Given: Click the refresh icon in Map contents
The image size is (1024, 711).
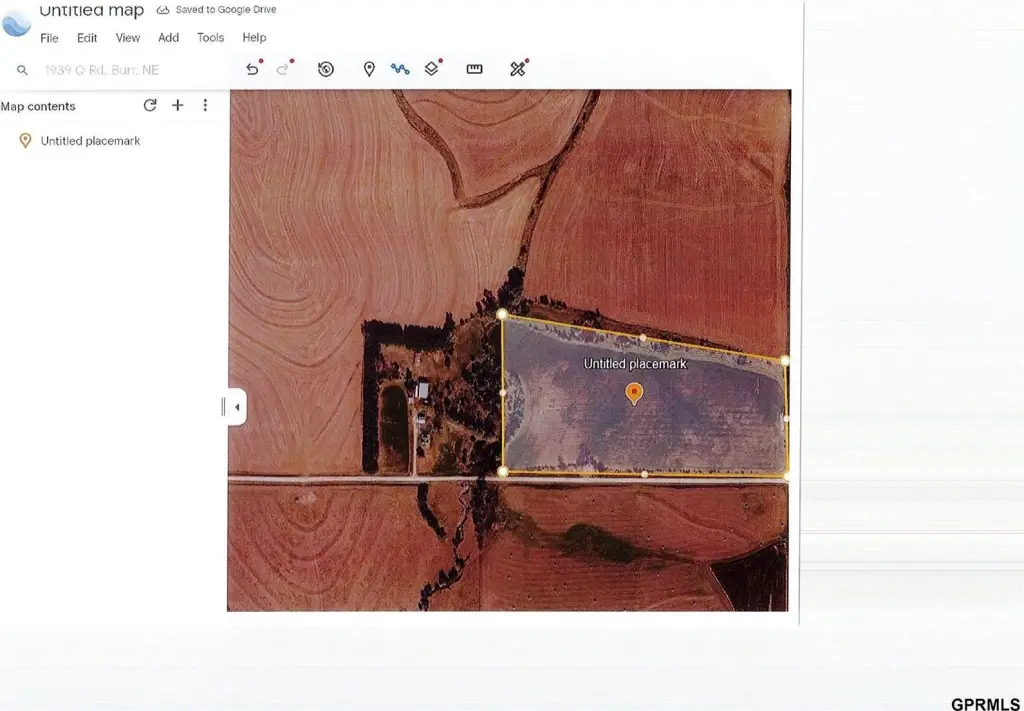Looking at the screenshot, I should click(x=150, y=106).
